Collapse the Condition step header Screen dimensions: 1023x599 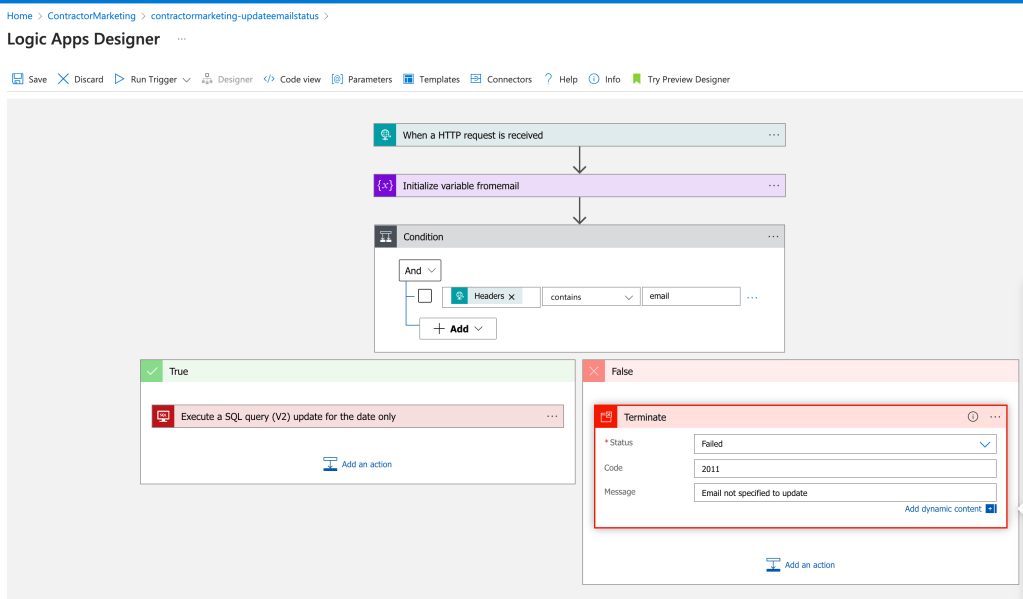(x=579, y=236)
